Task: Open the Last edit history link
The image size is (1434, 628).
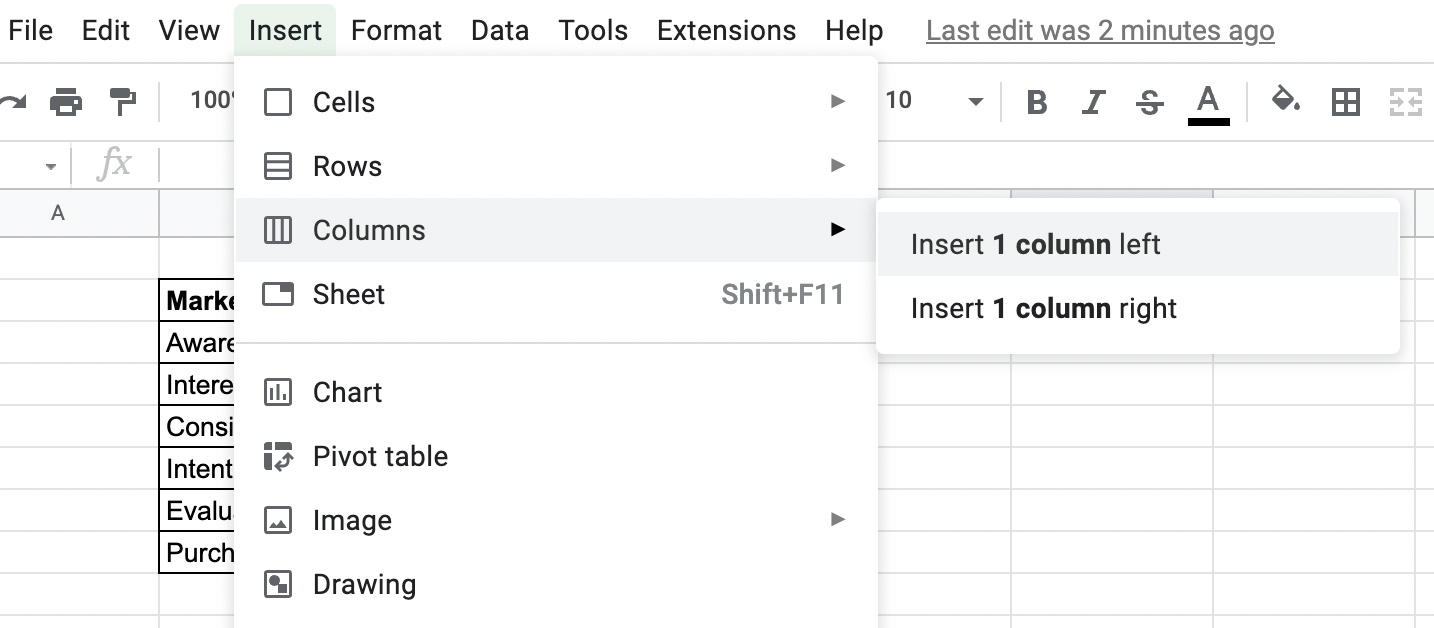Action: pos(1100,31)
